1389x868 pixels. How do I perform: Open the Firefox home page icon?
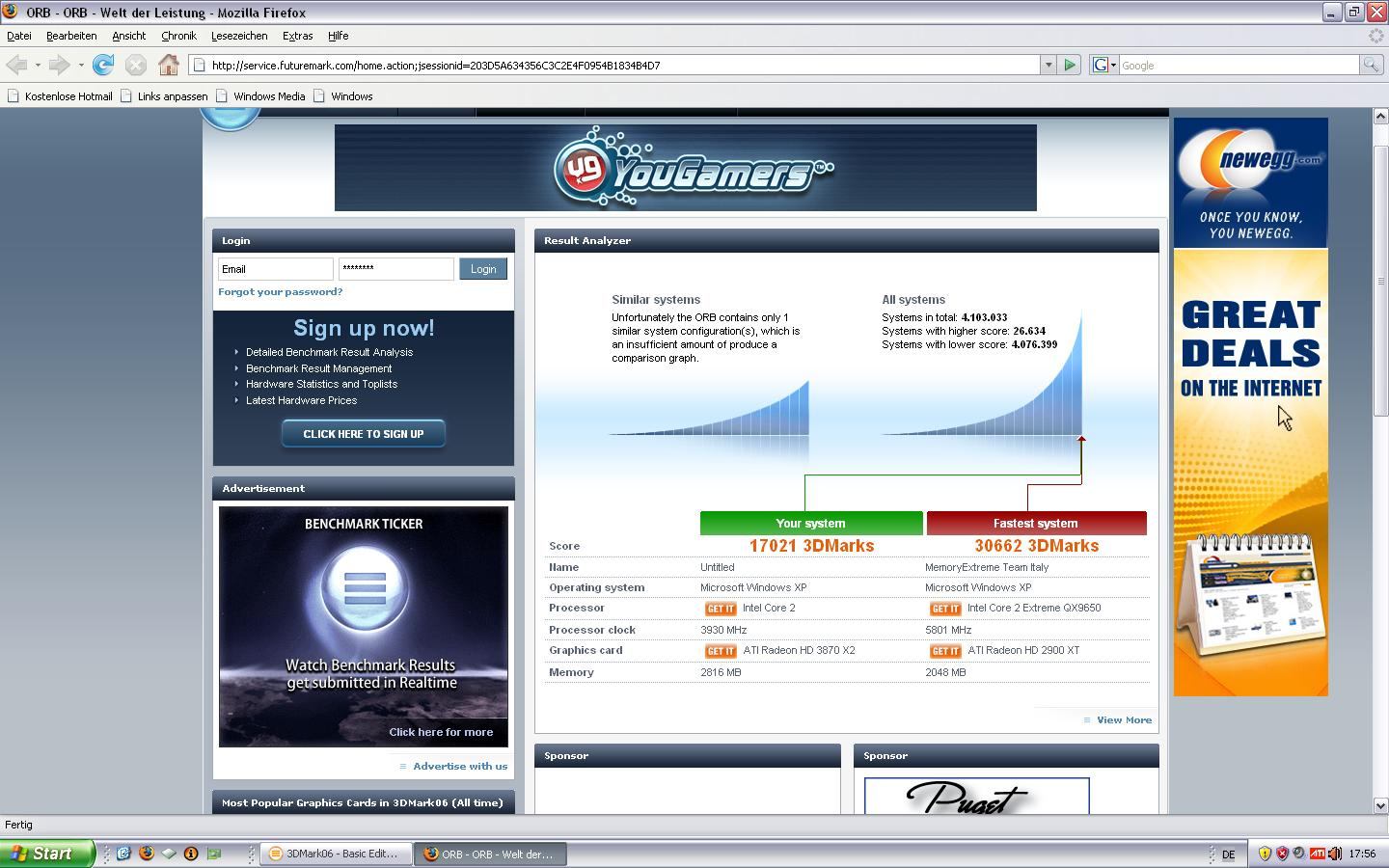click(x=169, y=66)
